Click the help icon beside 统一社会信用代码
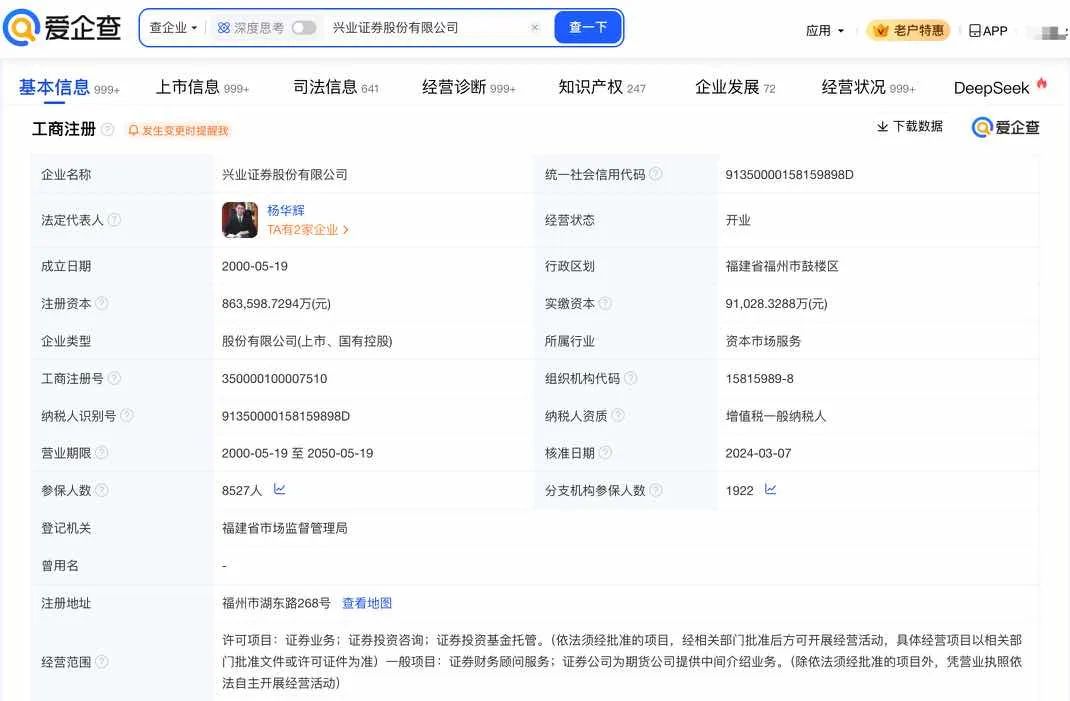The width and height of the screenshot is (1070, 701). pyautogui.click(x=656, y=174)
